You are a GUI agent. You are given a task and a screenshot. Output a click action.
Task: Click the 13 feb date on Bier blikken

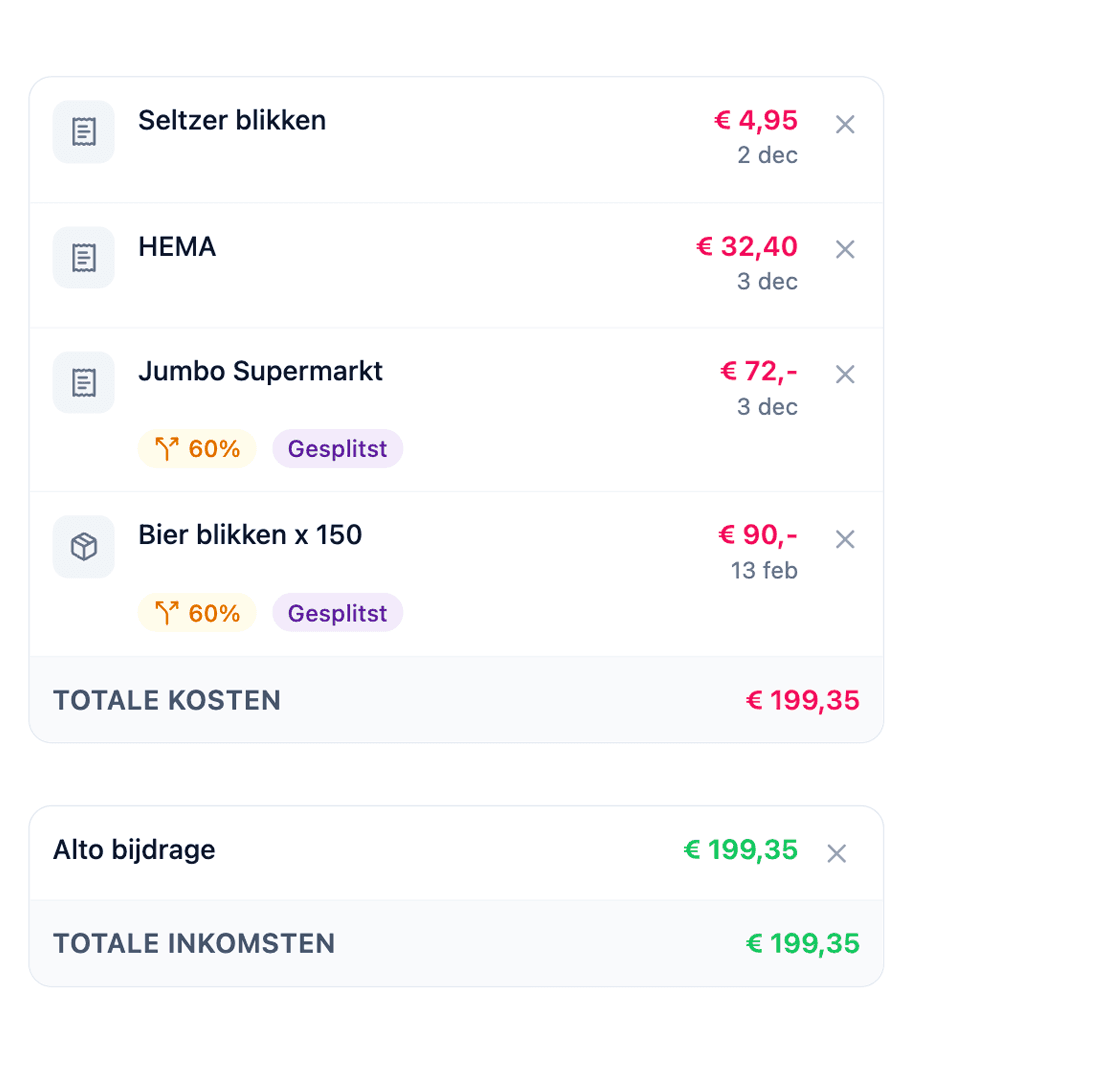coord(769,571)
